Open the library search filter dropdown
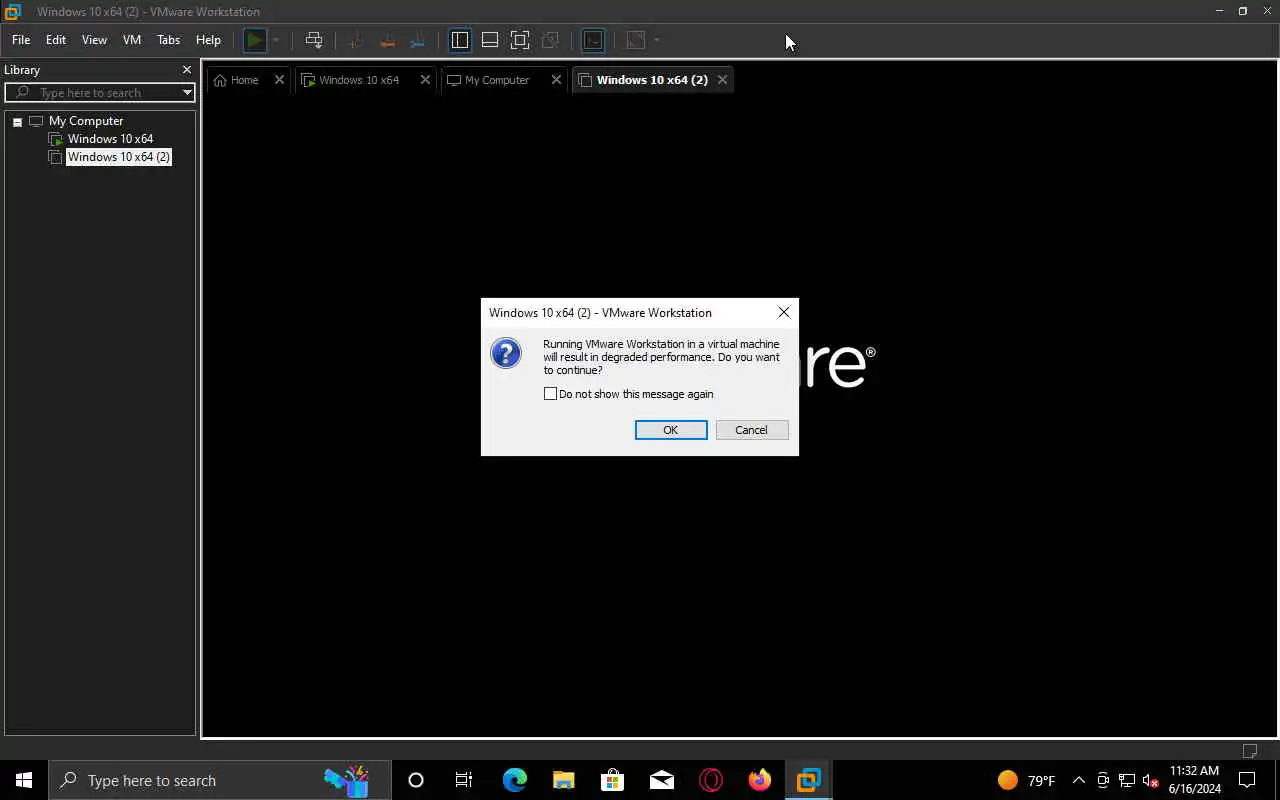Screen dimensions: 1280x800 point(187,92)
